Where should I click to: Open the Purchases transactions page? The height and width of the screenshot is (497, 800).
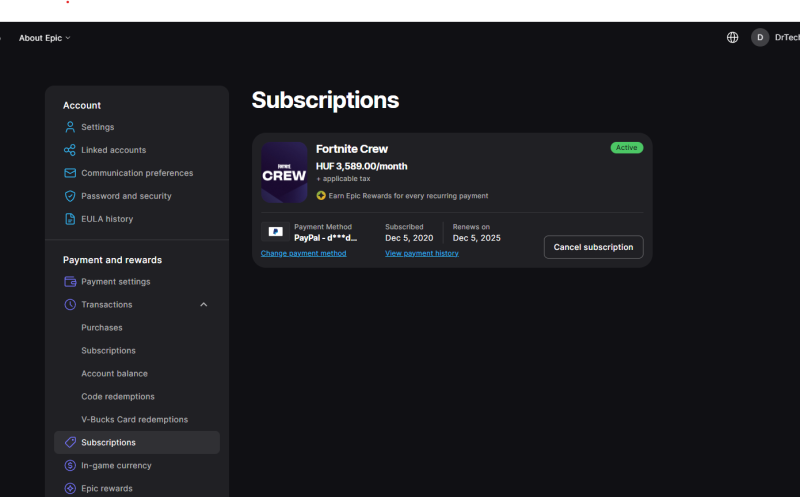click(102, 328)
